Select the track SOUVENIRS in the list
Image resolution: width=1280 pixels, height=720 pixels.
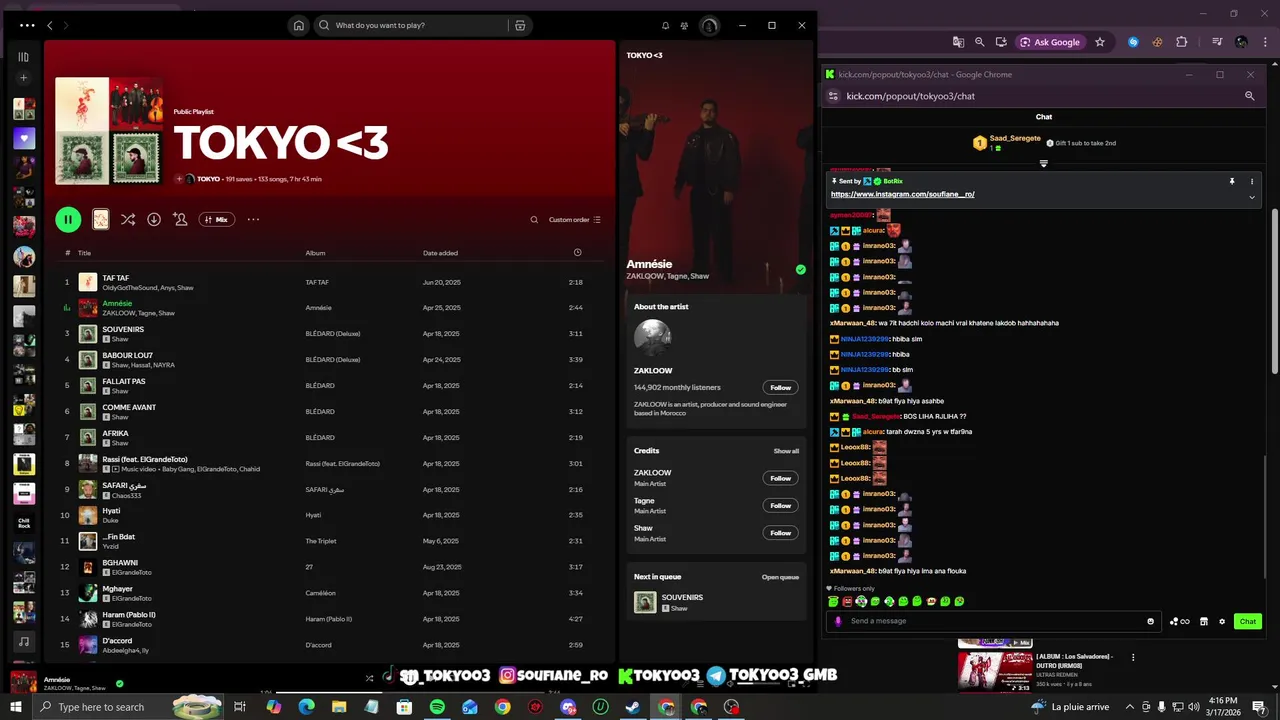[x=123, y=329]
